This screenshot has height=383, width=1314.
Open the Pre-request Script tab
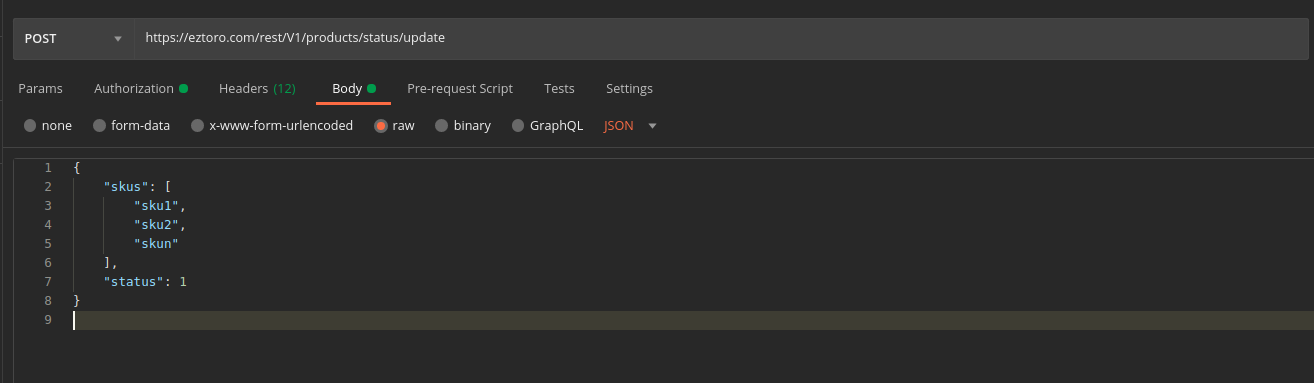[460, 88]
